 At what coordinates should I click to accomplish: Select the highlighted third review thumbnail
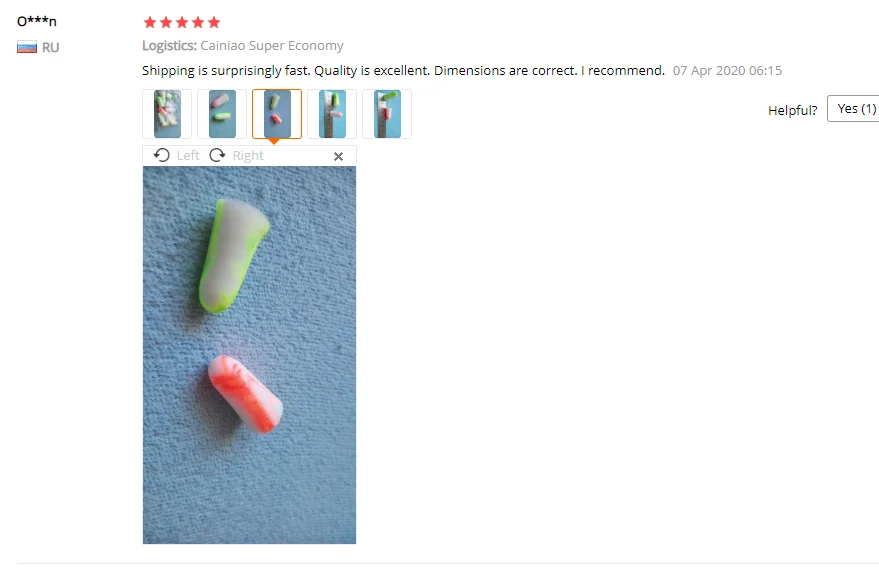(277, 114)
